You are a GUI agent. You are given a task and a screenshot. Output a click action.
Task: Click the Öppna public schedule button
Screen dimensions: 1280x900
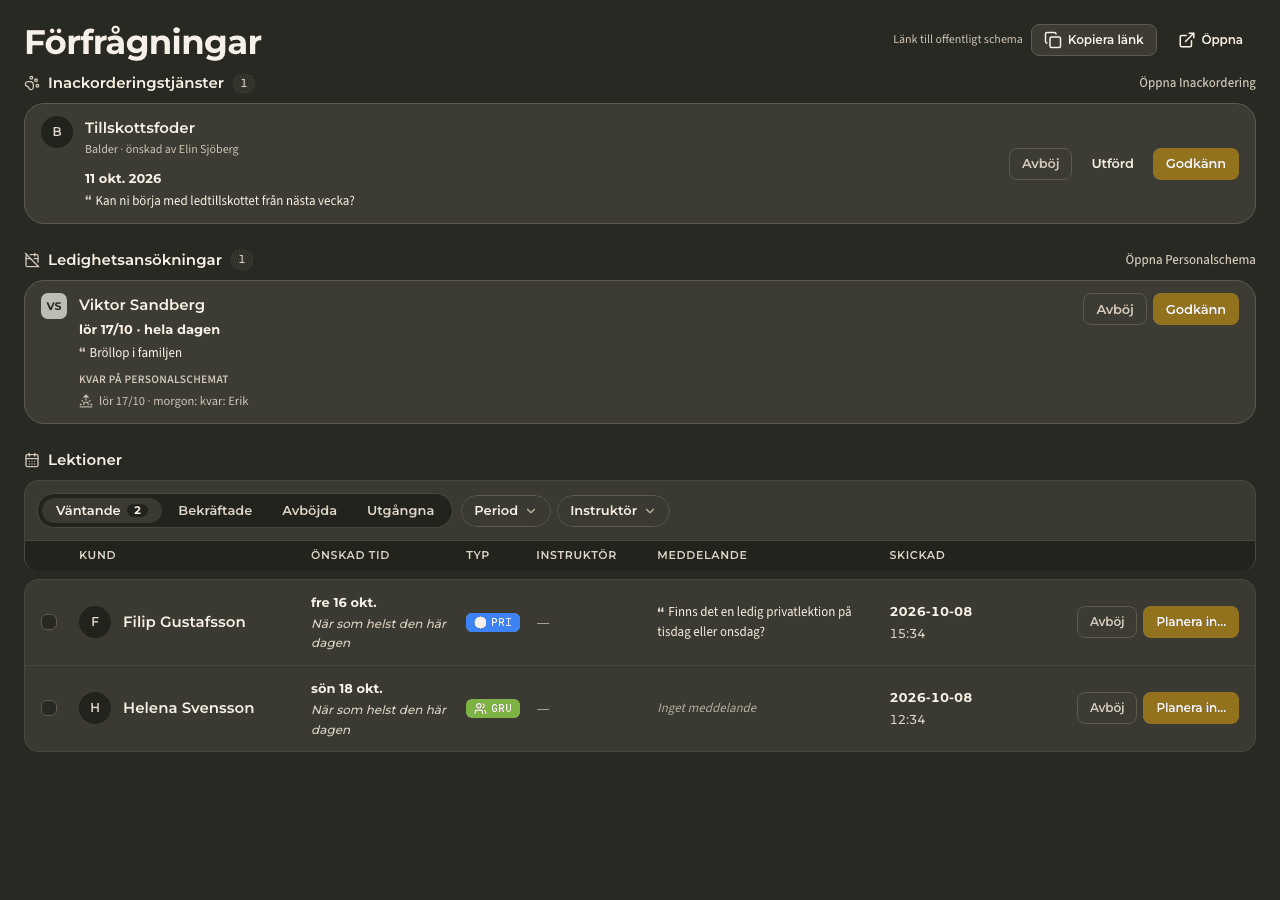click(1211, 40)
